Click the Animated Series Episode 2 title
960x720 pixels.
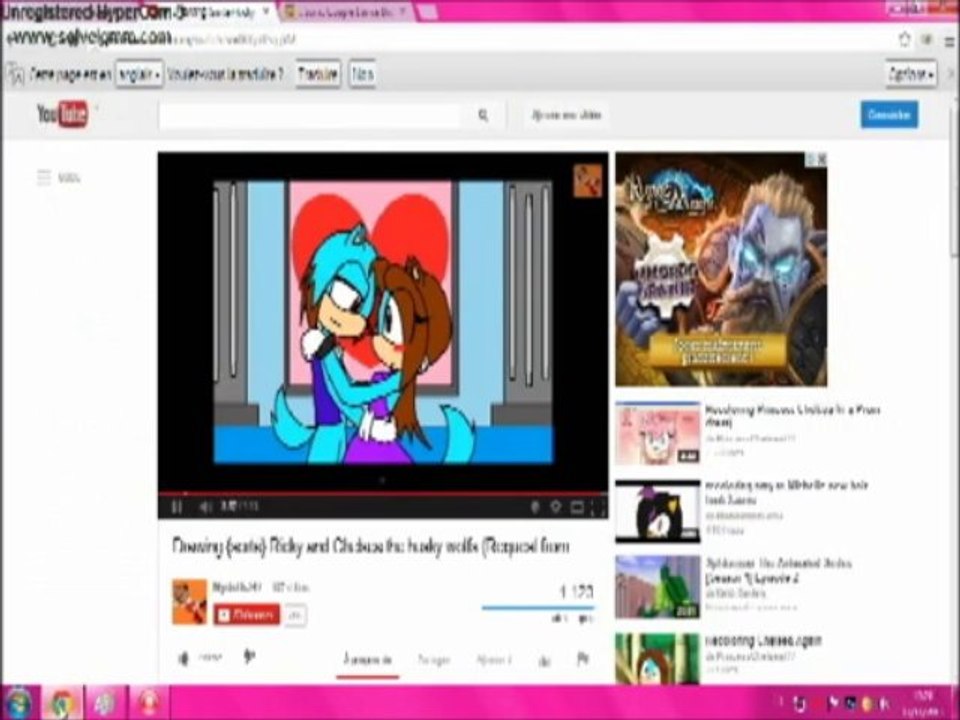tap(778, 571)
